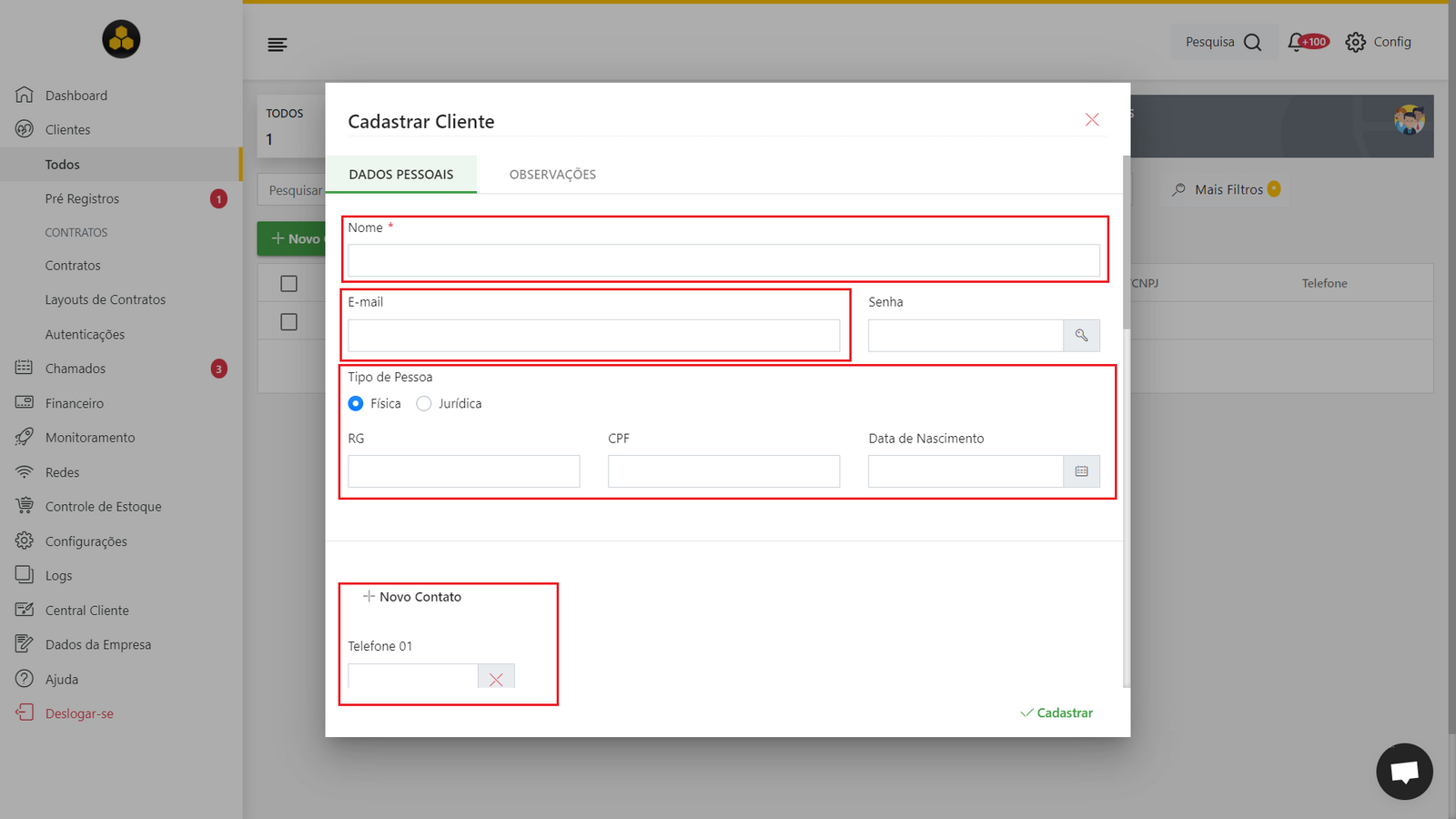Check the table header checkbox
Screen dimensions: 1456x819
tap(289, 284)
